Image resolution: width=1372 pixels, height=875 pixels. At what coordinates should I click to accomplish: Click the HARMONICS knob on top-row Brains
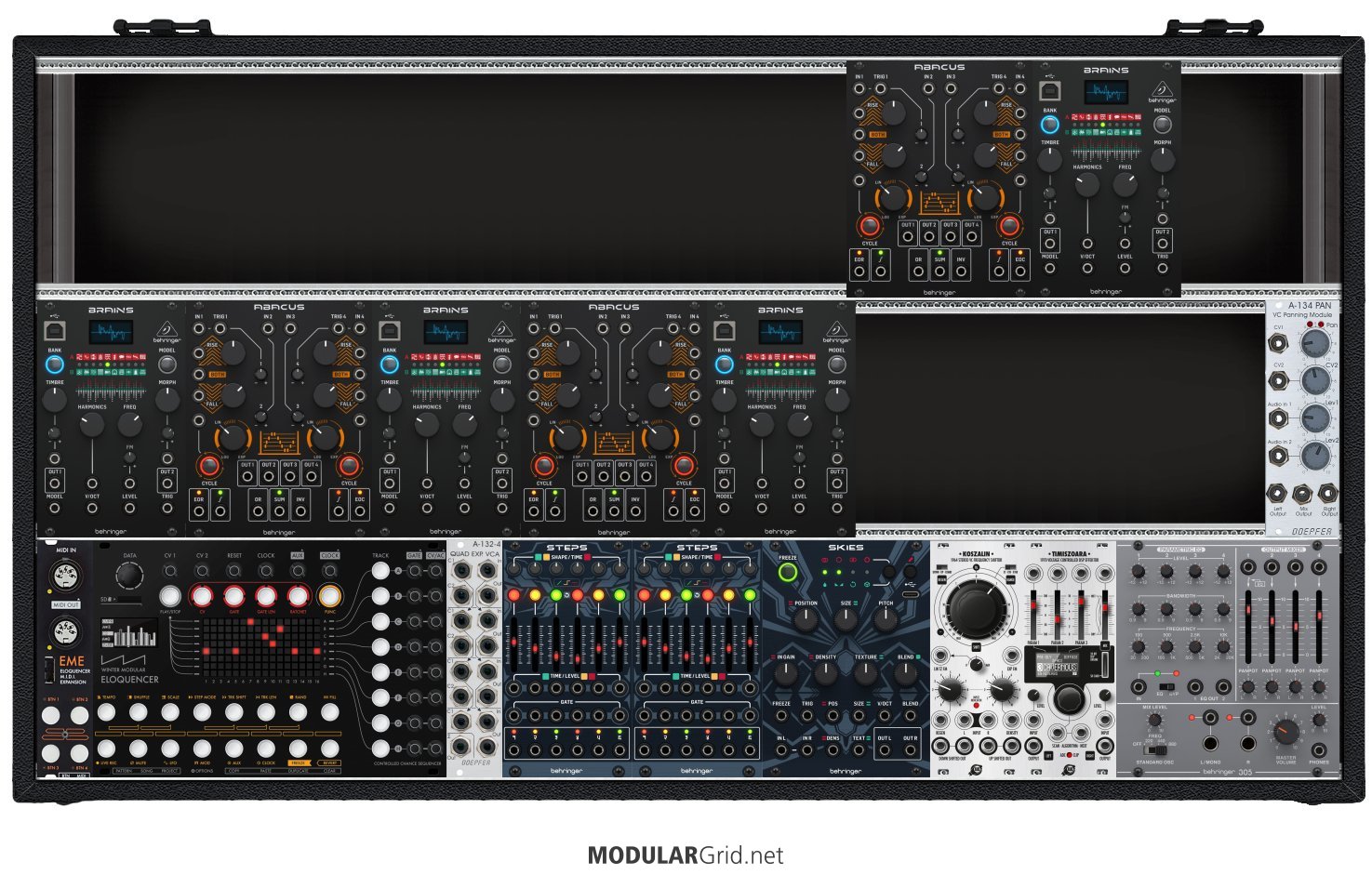1087,184
